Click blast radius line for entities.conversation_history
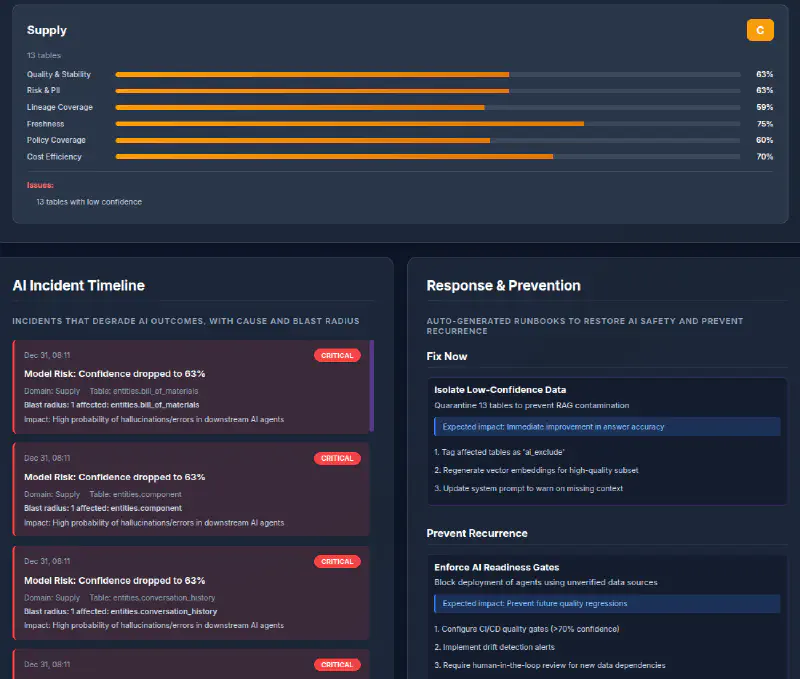This screenshot has width=800, height=679. 120,611
